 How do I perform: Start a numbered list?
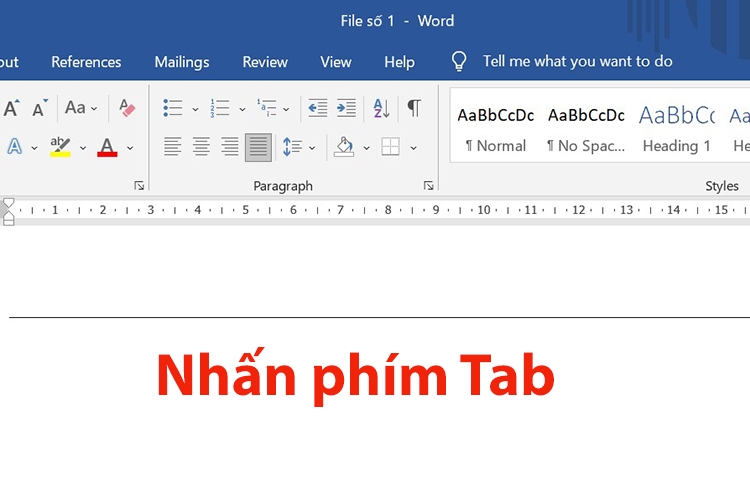(220, 108)
